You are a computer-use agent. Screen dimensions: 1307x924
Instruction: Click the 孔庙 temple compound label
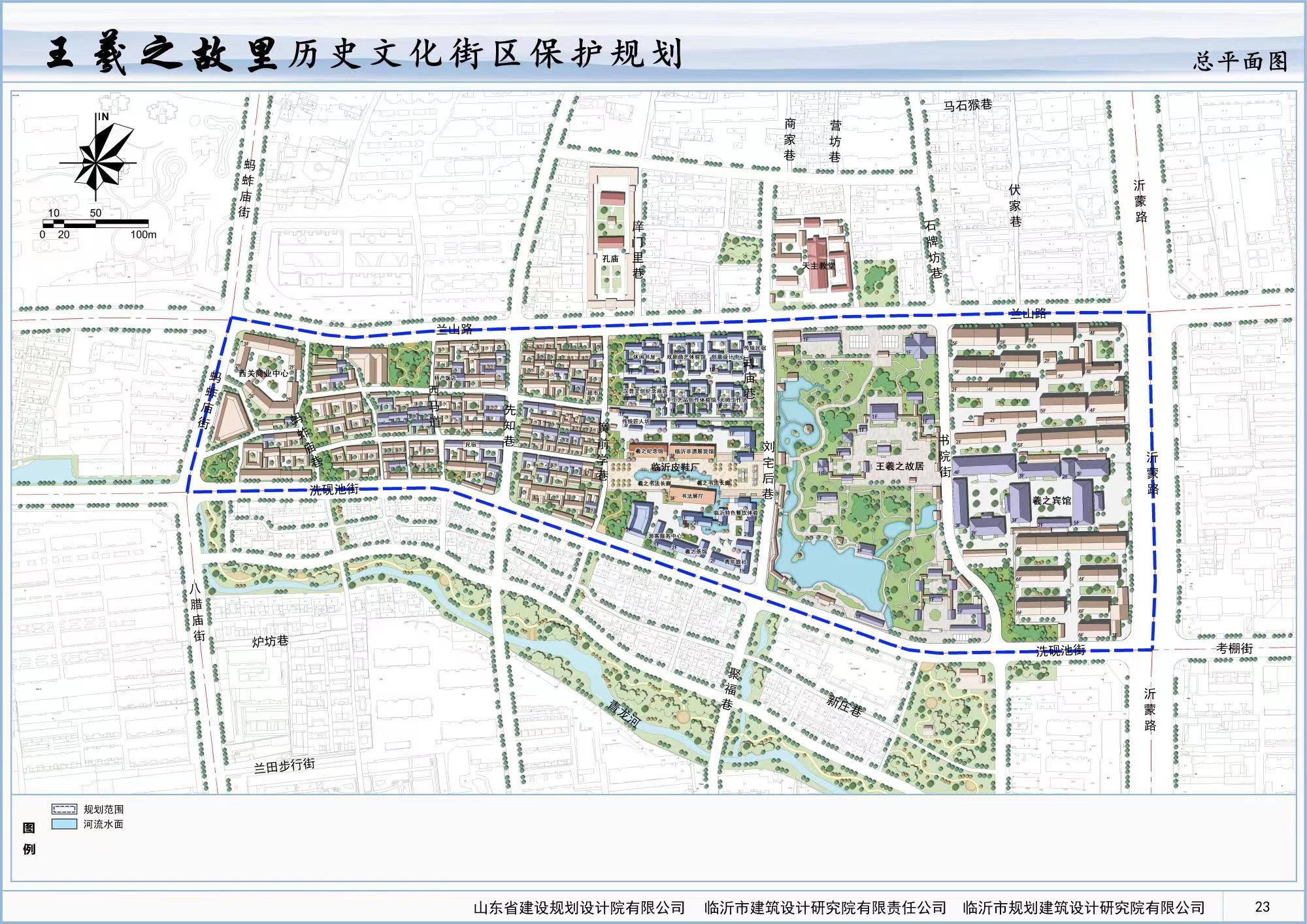pos(610,259)
